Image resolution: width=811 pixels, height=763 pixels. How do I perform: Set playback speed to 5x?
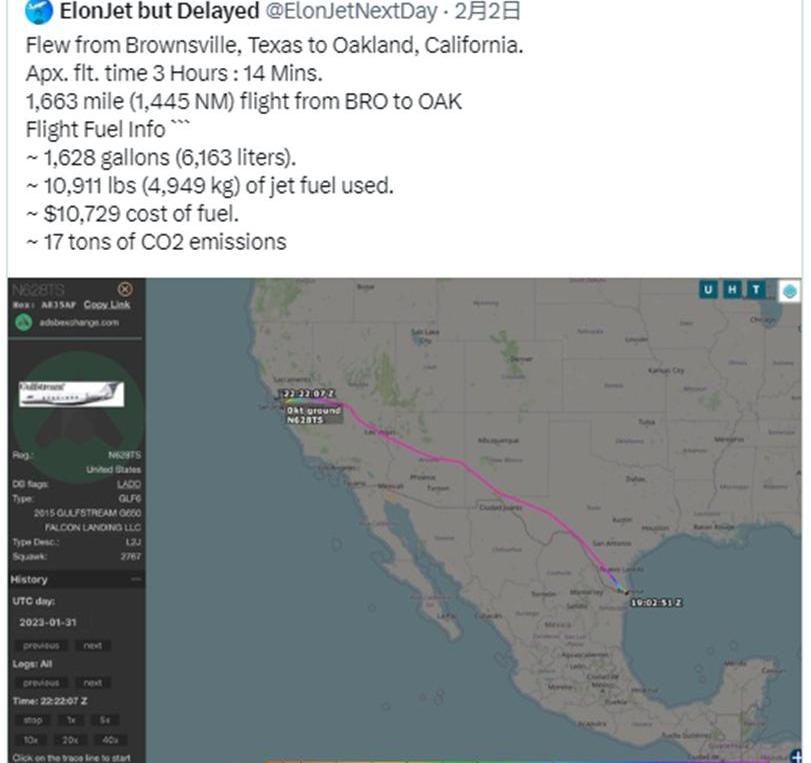coord(105,720)
